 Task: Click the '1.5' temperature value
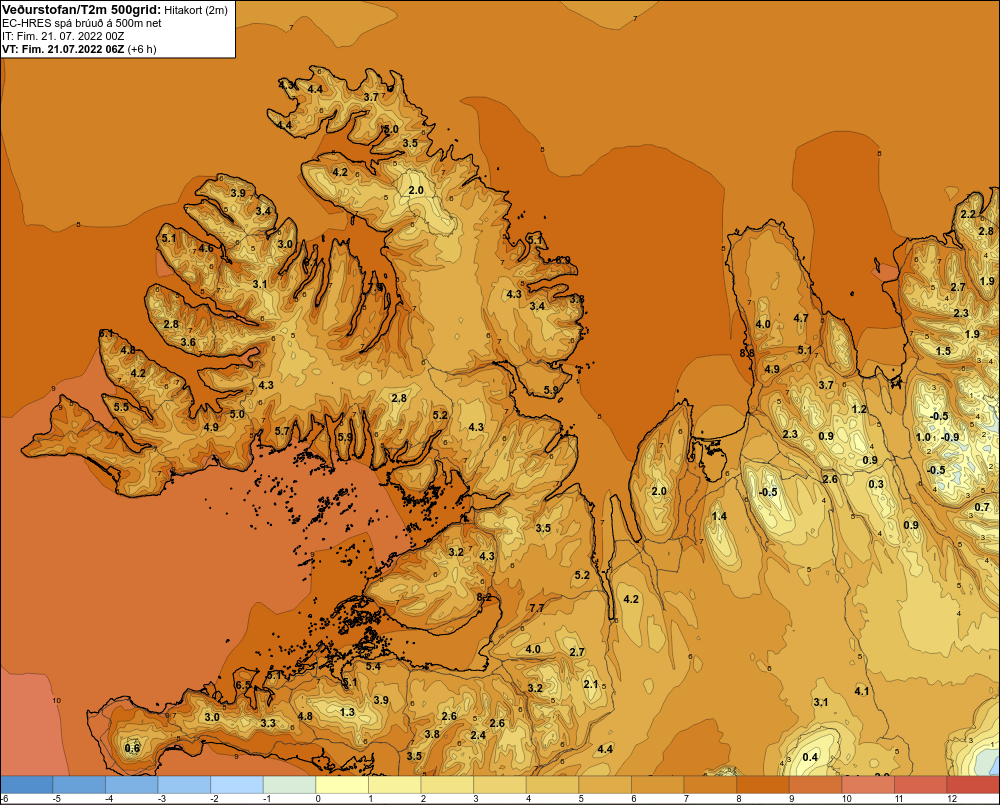click(x=943, y=351)
